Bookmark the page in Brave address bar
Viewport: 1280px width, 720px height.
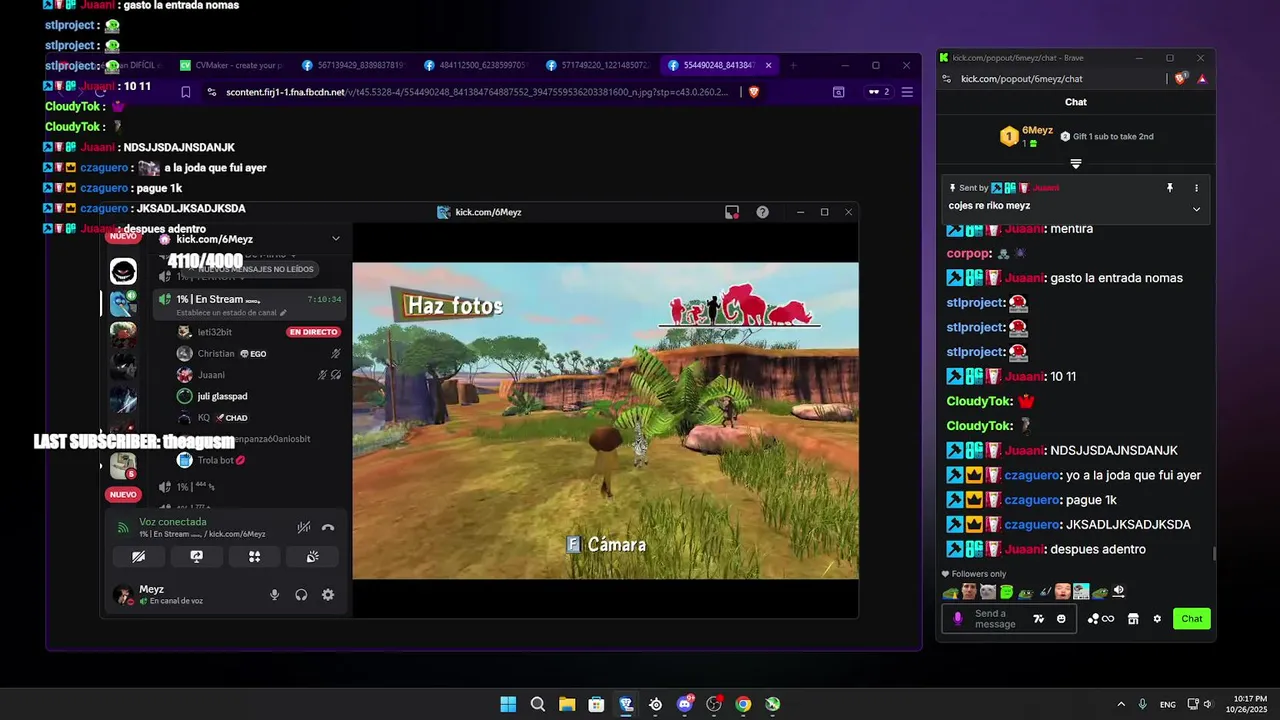click(186, 92)
